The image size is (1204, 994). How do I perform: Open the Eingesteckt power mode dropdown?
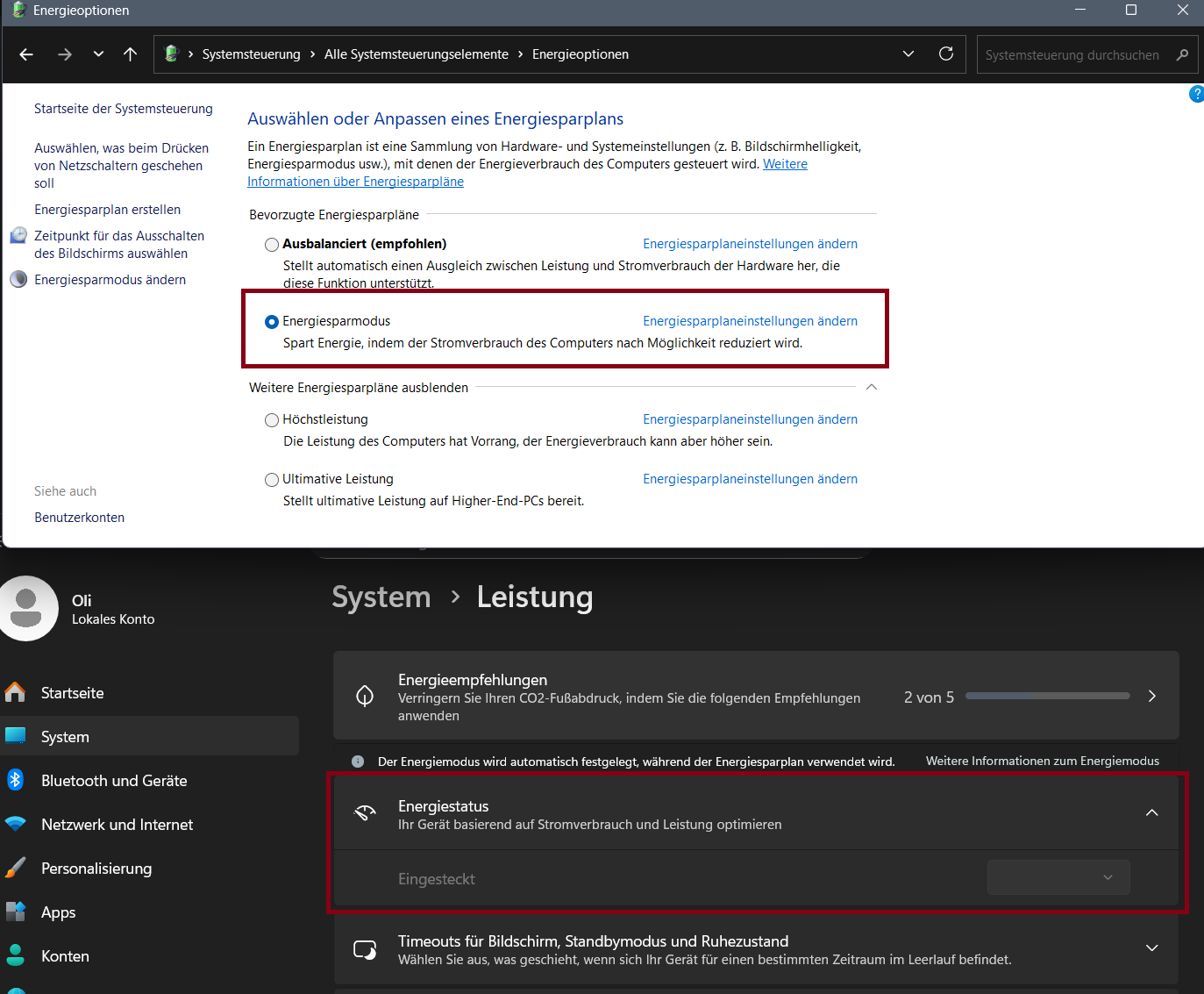point(1058,877)
